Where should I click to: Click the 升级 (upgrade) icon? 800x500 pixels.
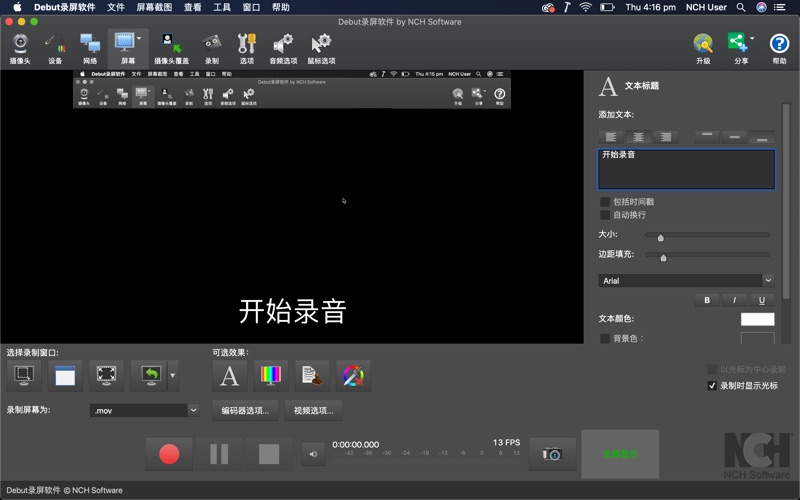703,47
